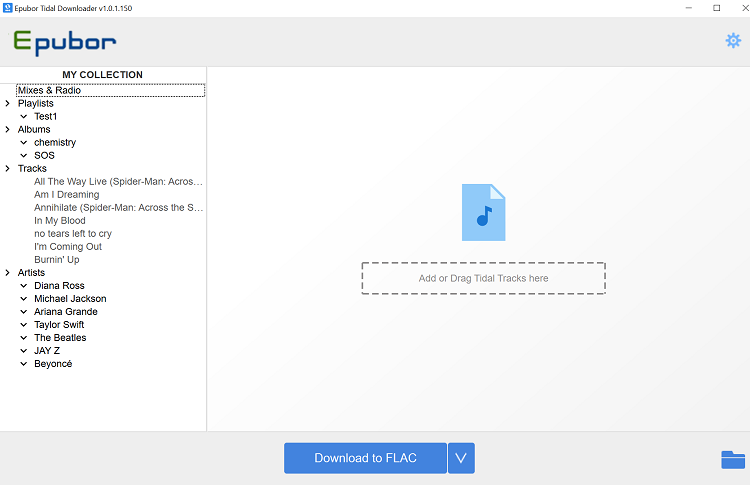Select track Annihilate (Spider-Man)
Screen dimensions: 750x485
(x=118, y=208)
